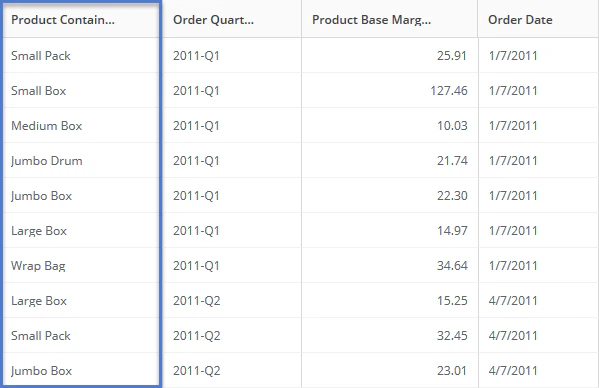Viewport: 599px width, 388px height.
Task: Click the margin value 22.30
Action: 452,196
